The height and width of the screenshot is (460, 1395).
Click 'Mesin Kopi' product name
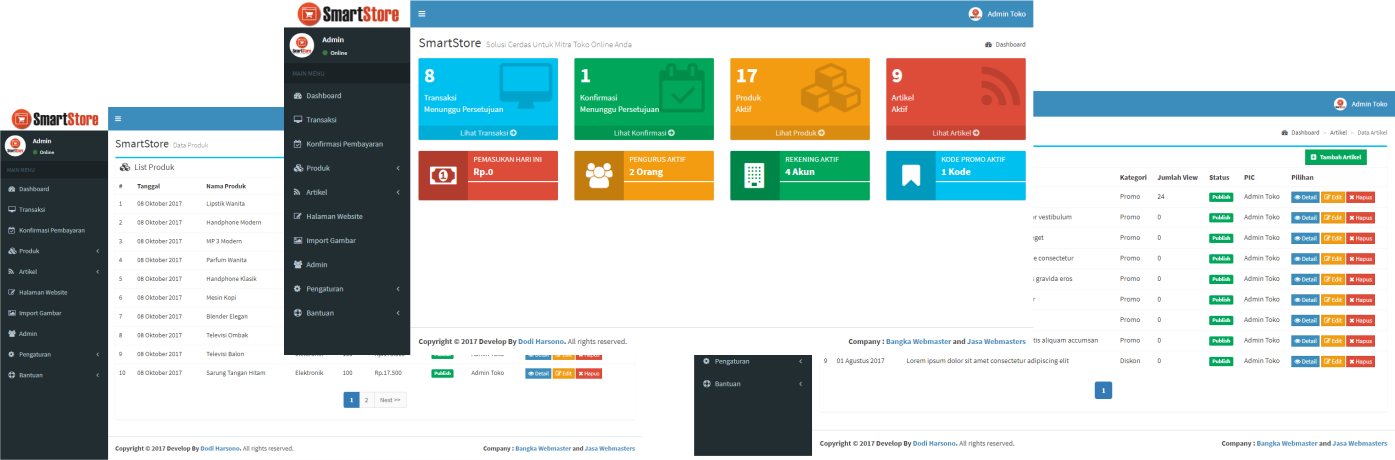tap(222, 298)
